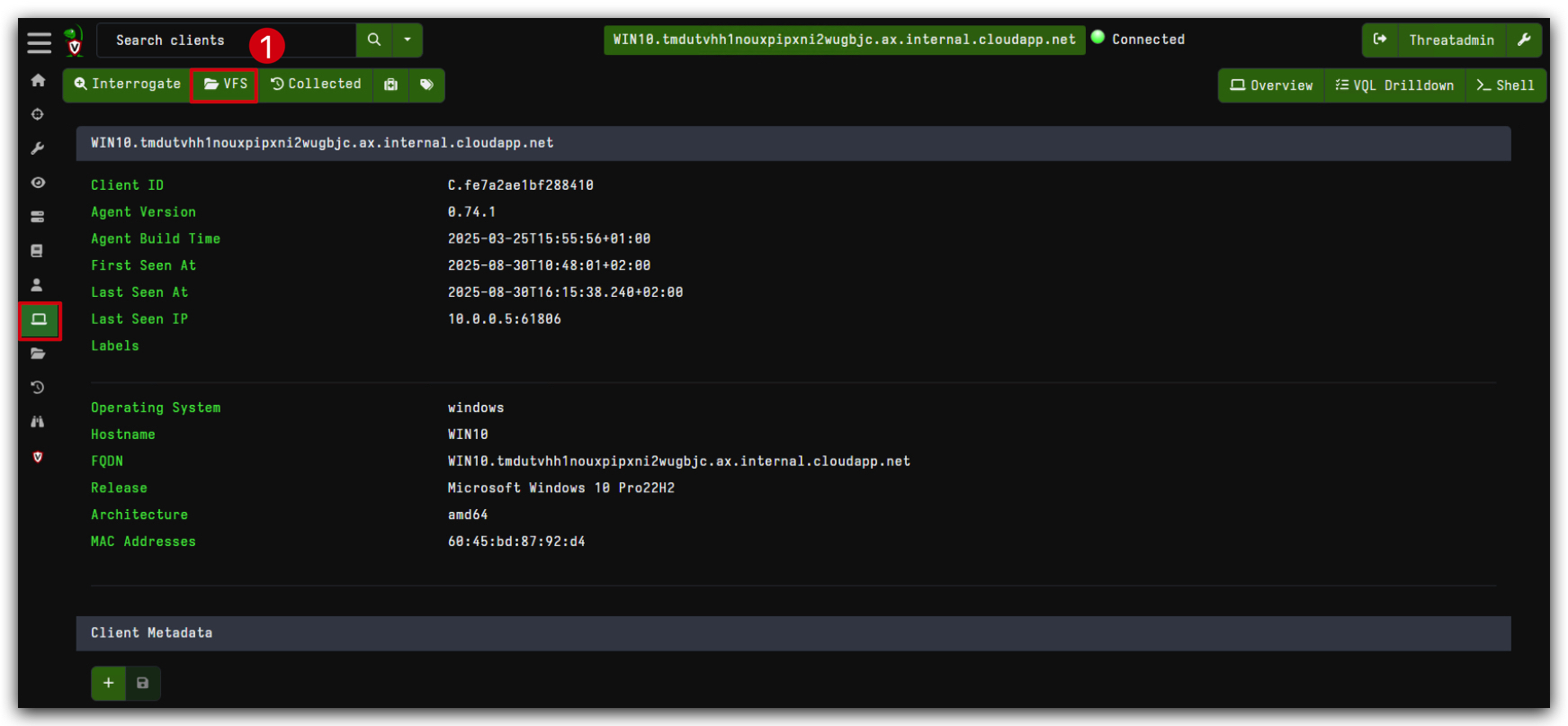1568x726 pixels.
Task: Expand search options dropdown arrow
Action: (408, 40)
